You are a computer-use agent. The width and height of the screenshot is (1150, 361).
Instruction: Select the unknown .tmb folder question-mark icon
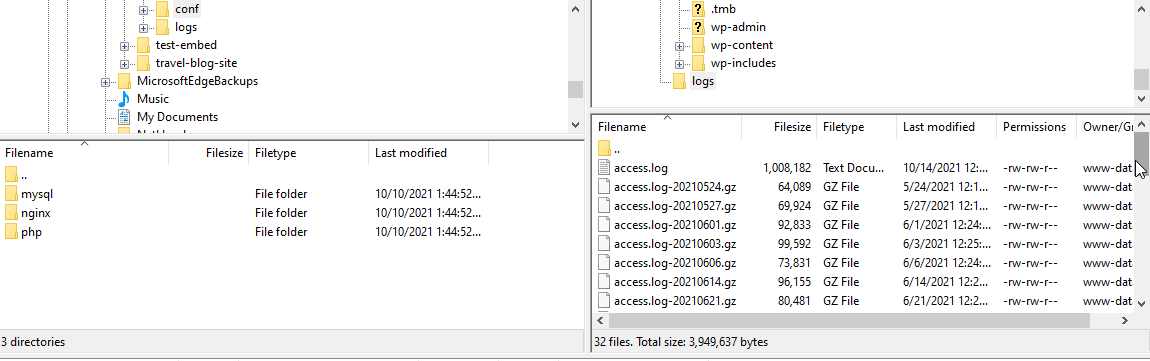click(x=697, y=9)
